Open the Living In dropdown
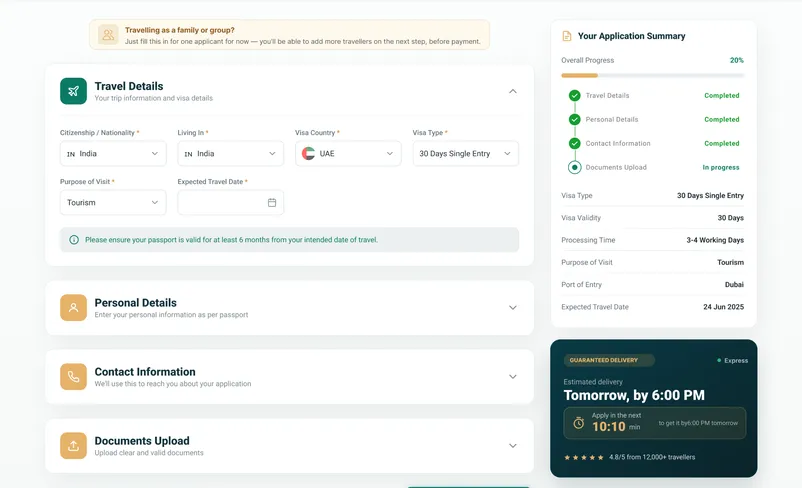 [231, 153]
